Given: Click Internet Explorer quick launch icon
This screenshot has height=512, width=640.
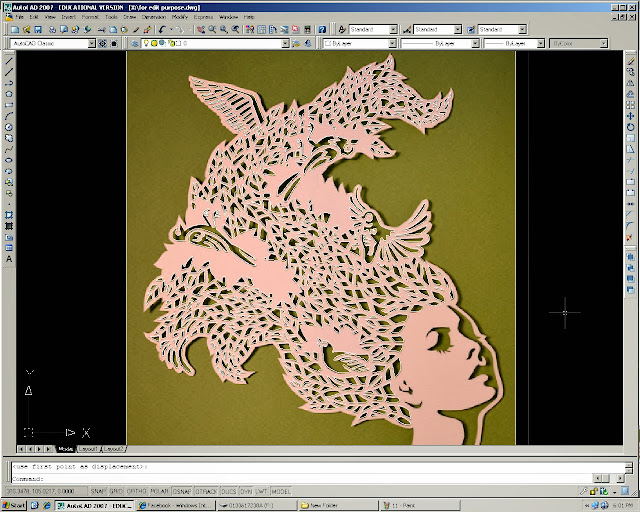Looking at the screenshot, I should coord(47,505).
